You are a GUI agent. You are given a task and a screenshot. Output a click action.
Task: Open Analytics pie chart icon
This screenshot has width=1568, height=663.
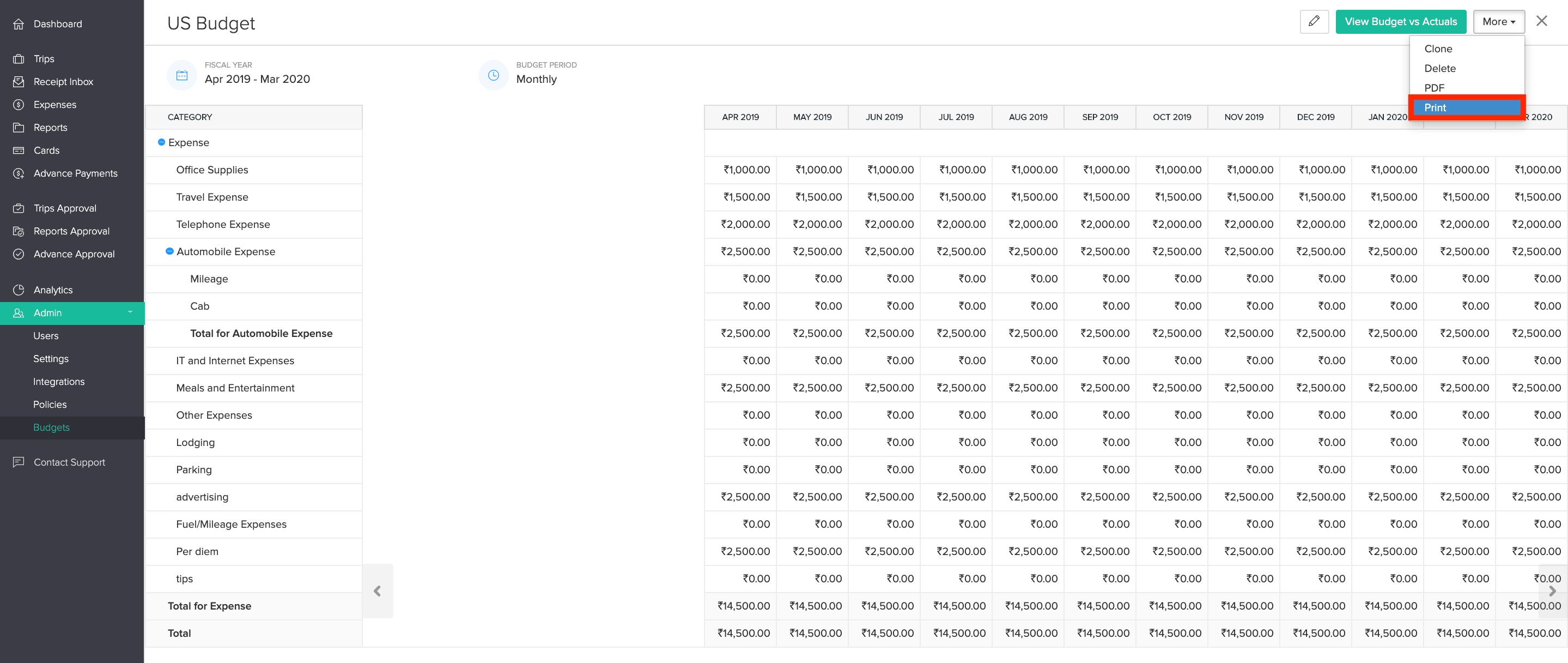[19, 290]
